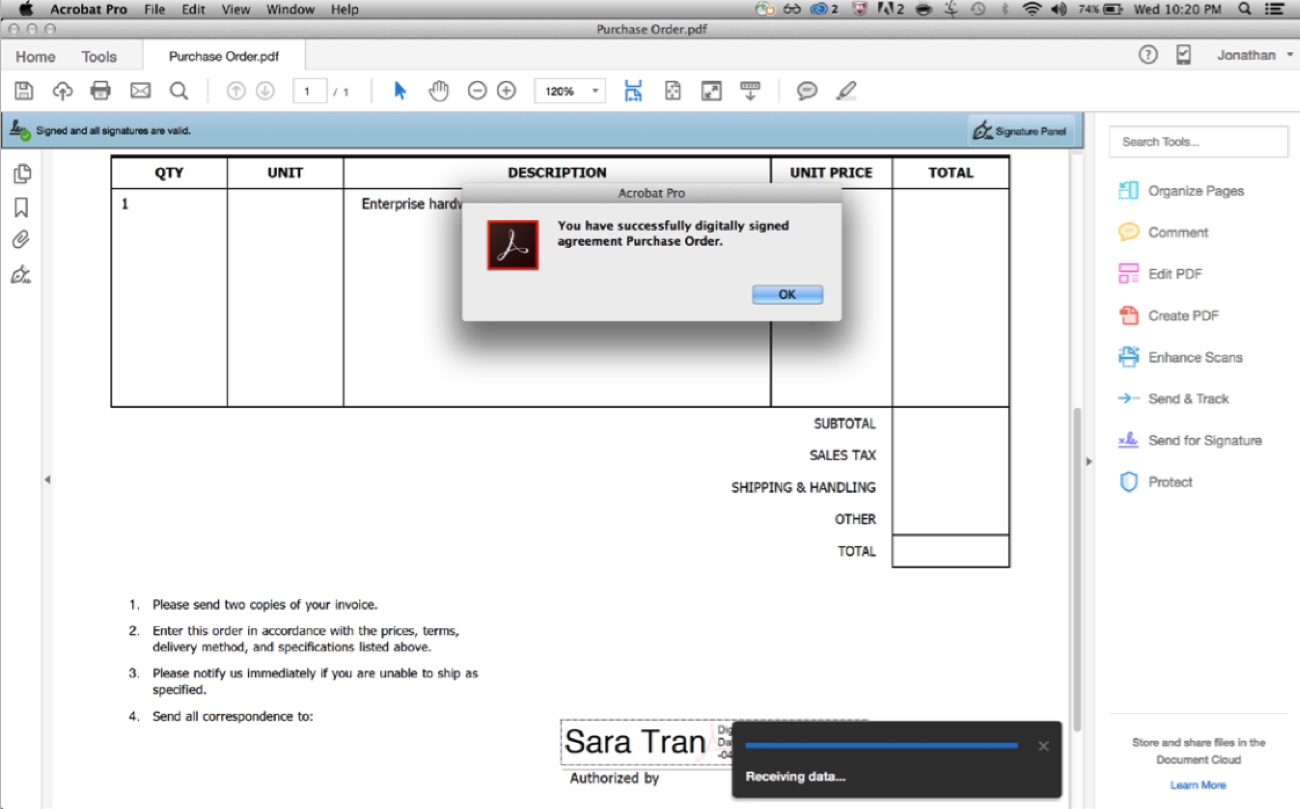Open the Window menu
The height and width of the screenshot is (809, 1300).
(x=290, y=9)
